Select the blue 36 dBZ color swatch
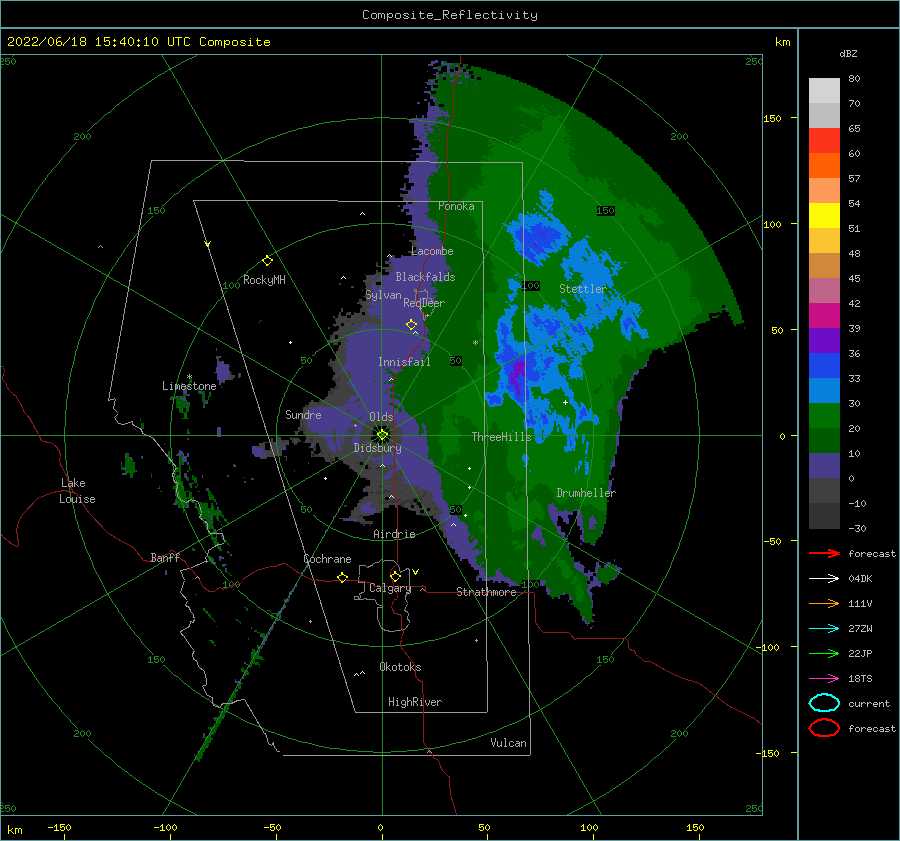The height and width of the screenshot is (841, 900). tap(824, 366)
